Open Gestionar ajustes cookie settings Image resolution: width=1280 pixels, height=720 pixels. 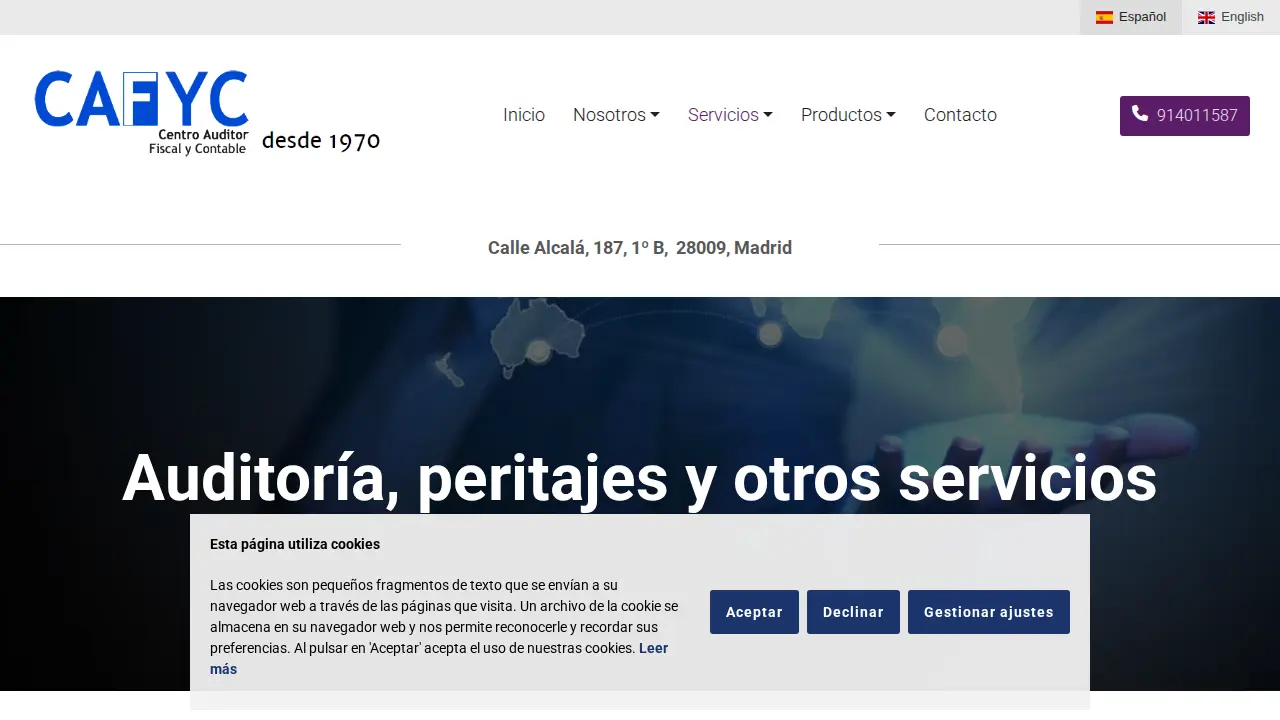[989, 612]
